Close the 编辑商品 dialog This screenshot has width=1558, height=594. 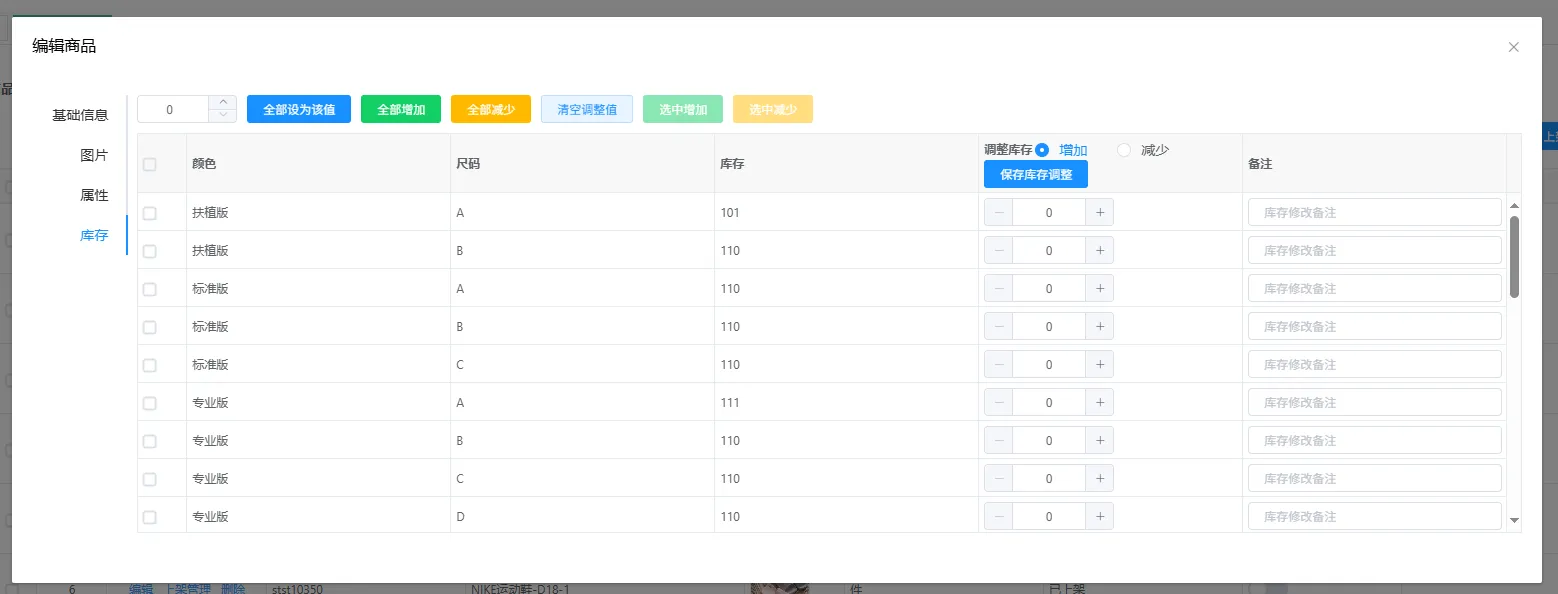(1513, 47)
